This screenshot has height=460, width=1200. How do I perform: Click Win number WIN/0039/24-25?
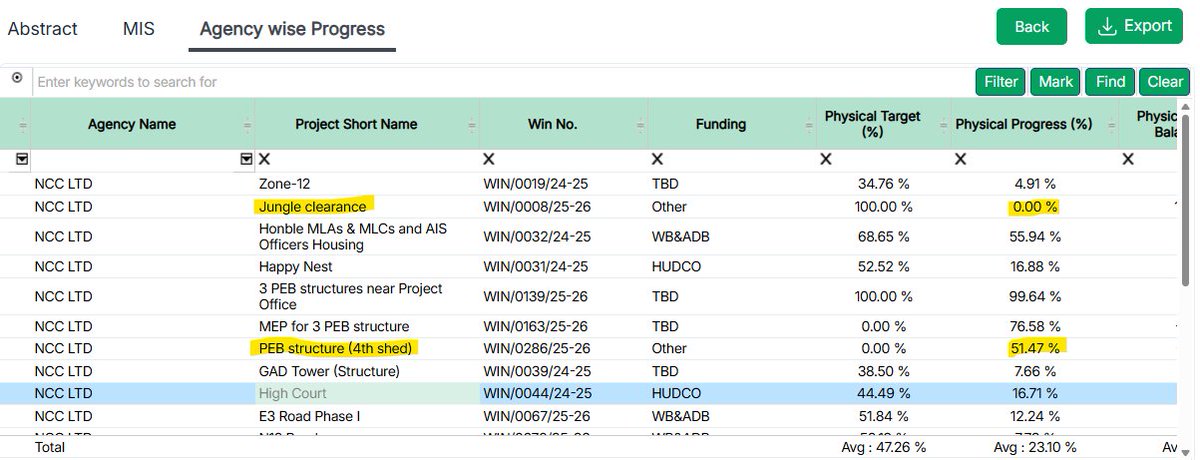[537, 371]
